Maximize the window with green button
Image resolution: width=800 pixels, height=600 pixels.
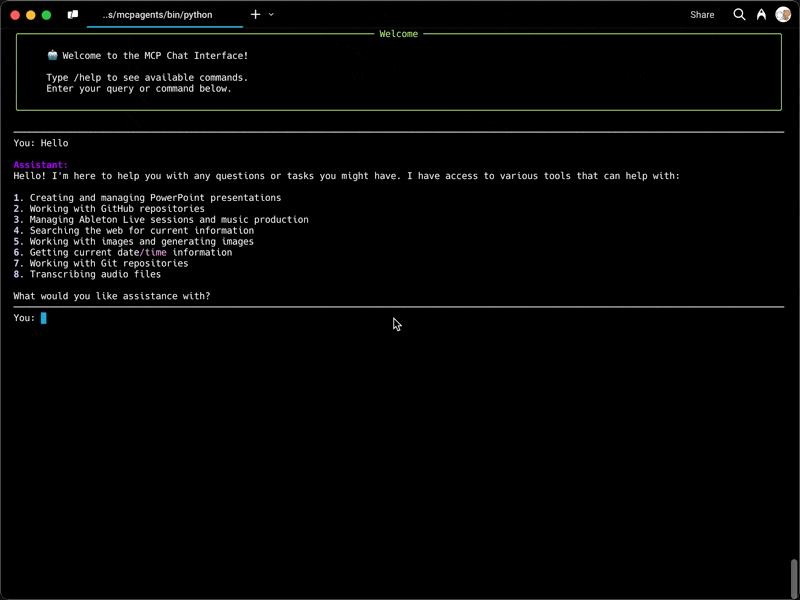click(46, 15)
